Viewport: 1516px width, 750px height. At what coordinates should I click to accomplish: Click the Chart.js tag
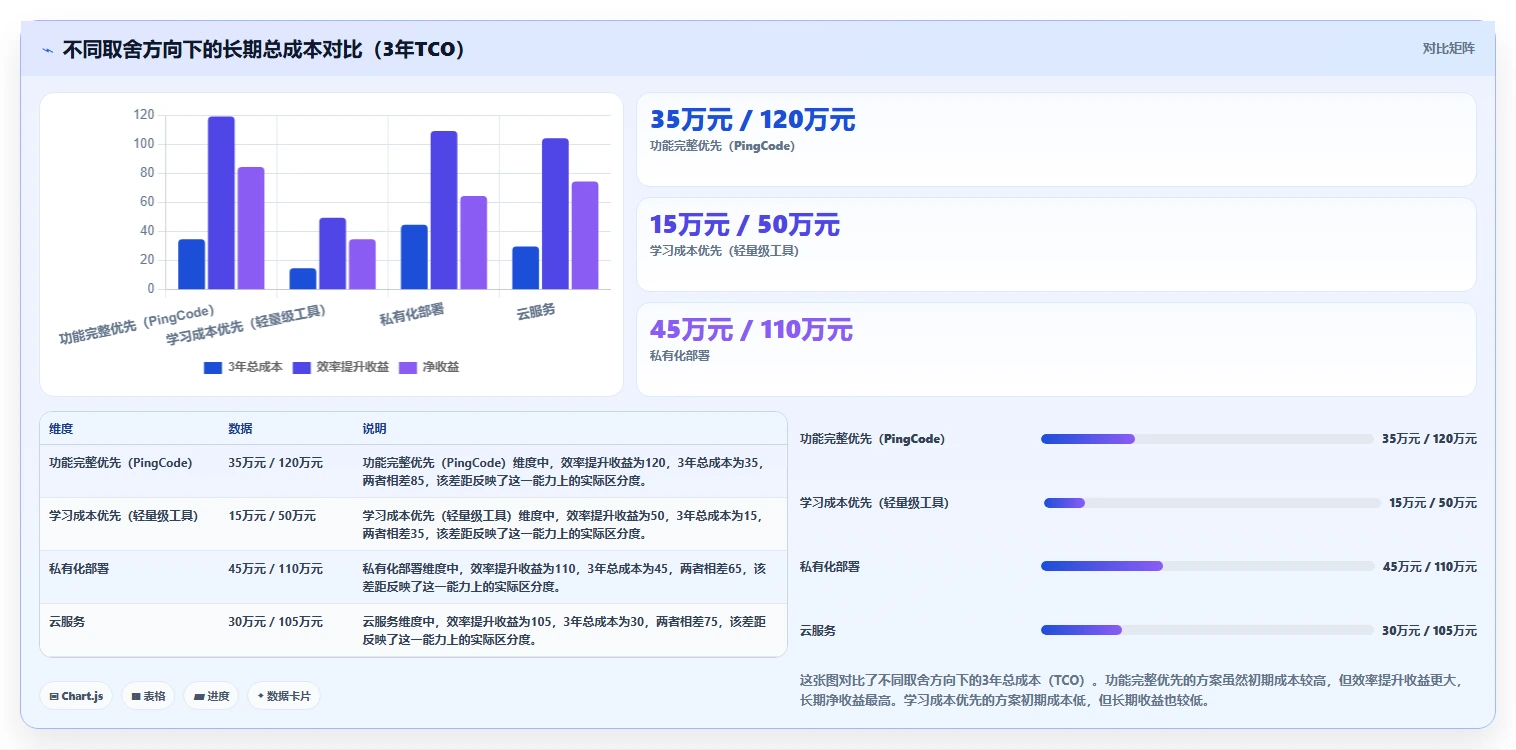[x=76, y=696]
